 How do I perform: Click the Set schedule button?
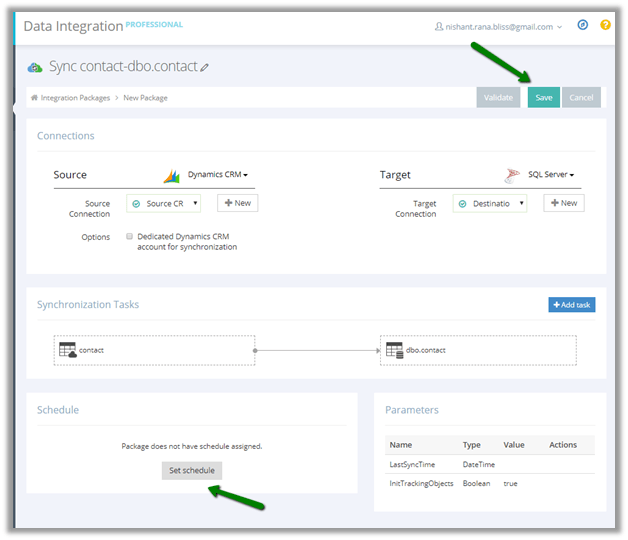(x=191, y=470)
